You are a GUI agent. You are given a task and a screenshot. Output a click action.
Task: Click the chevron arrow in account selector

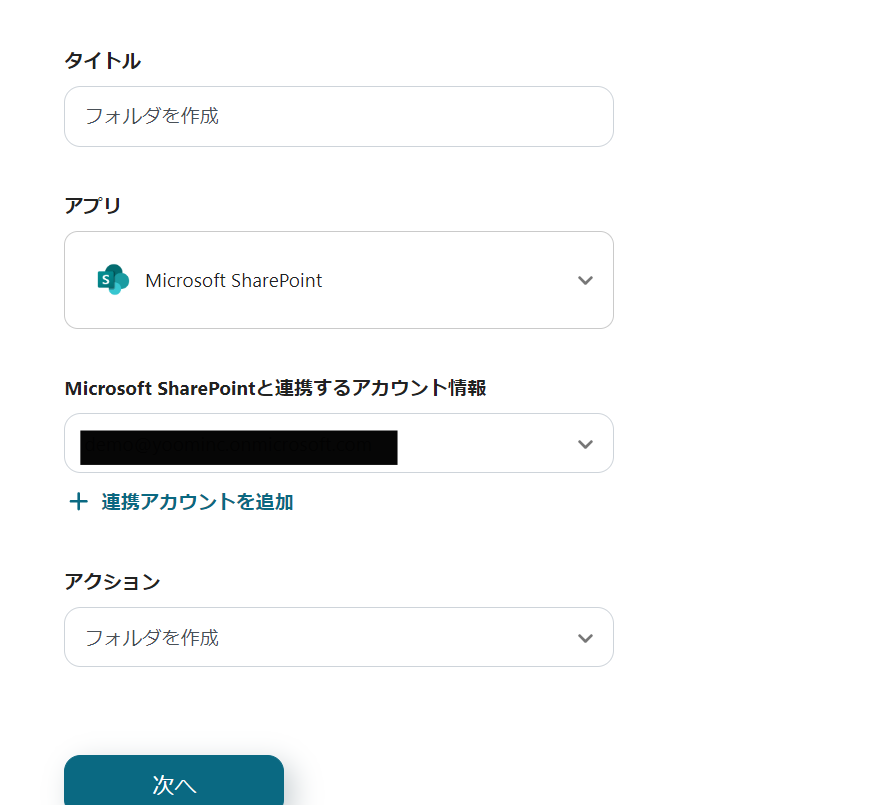[x=586, y=444]
